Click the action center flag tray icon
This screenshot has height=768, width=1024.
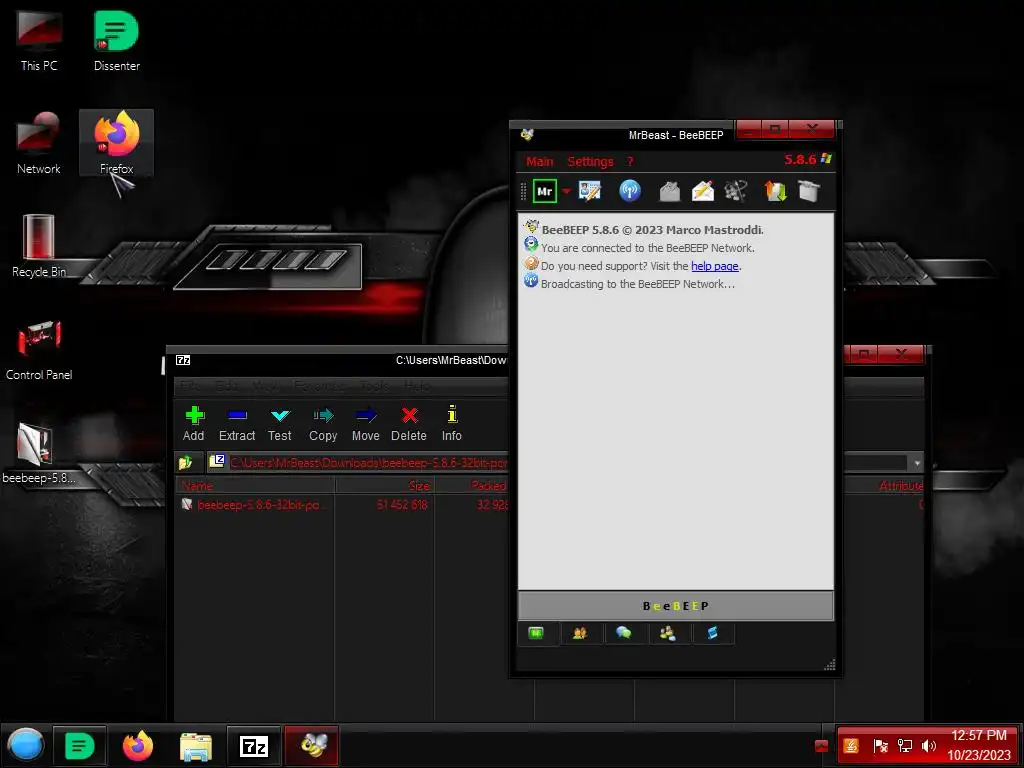tap(880, 746)
